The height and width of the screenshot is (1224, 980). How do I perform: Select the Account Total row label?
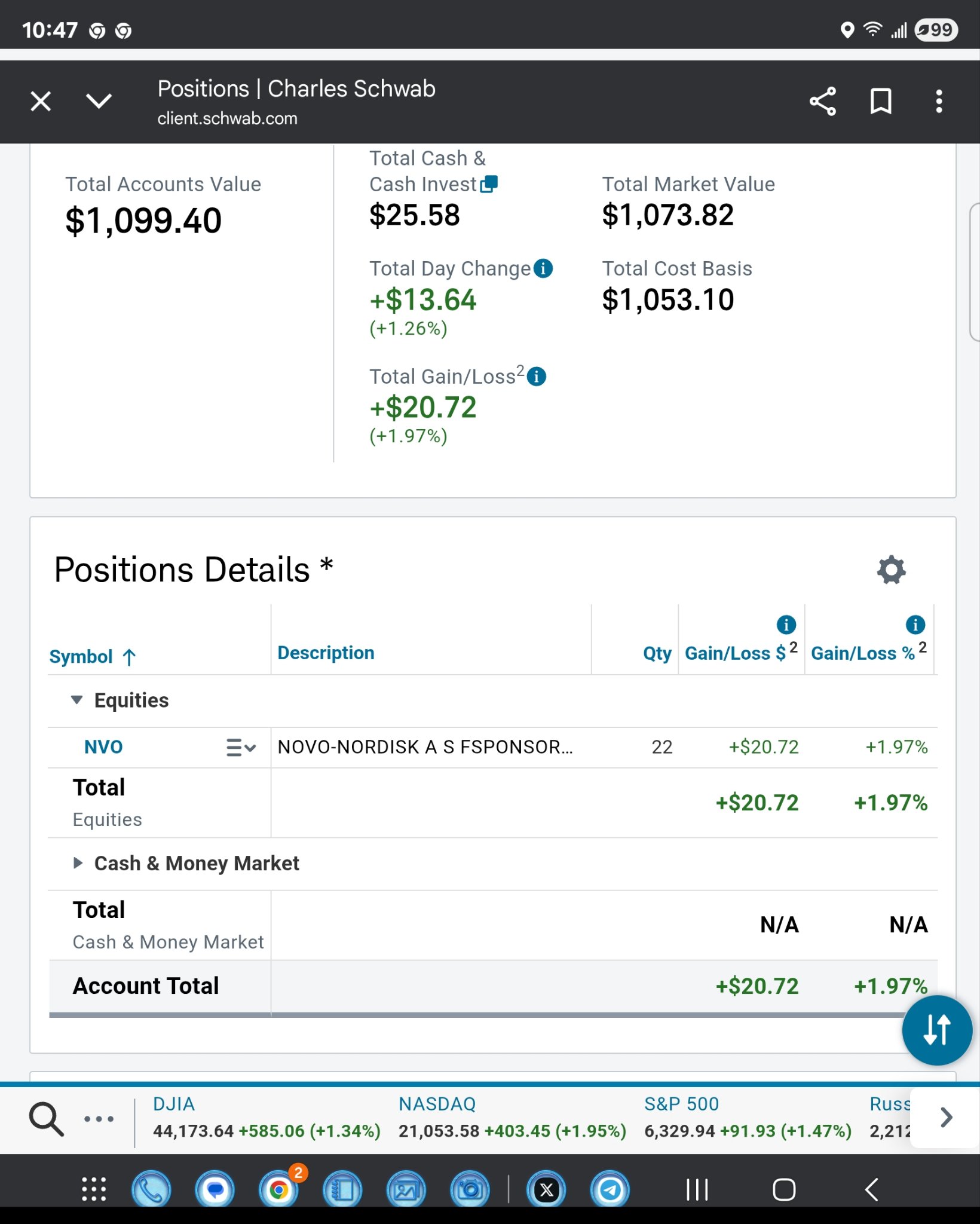(x=146, y=986)
